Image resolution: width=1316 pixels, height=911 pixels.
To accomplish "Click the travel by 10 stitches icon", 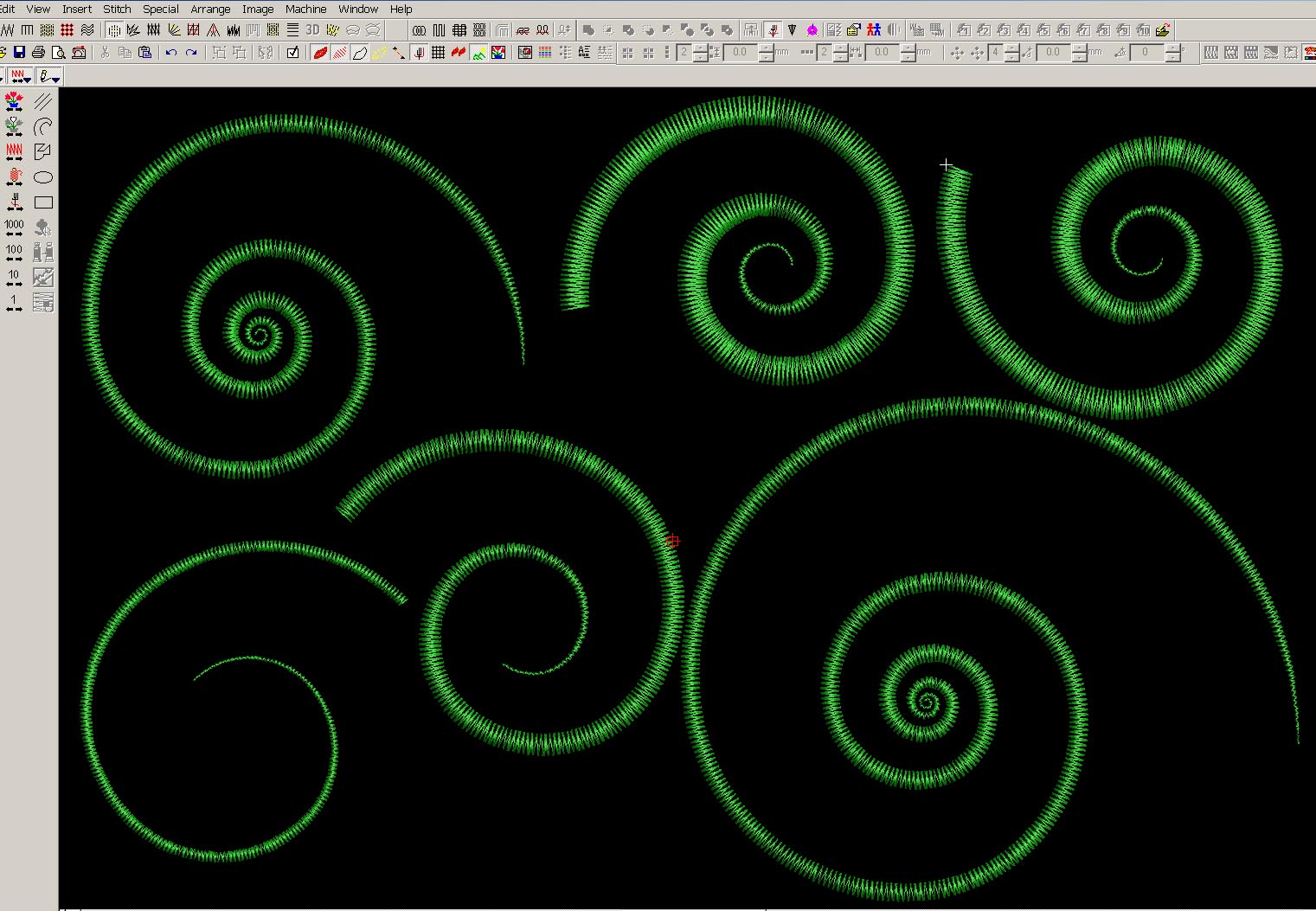I will pos(14,278).
